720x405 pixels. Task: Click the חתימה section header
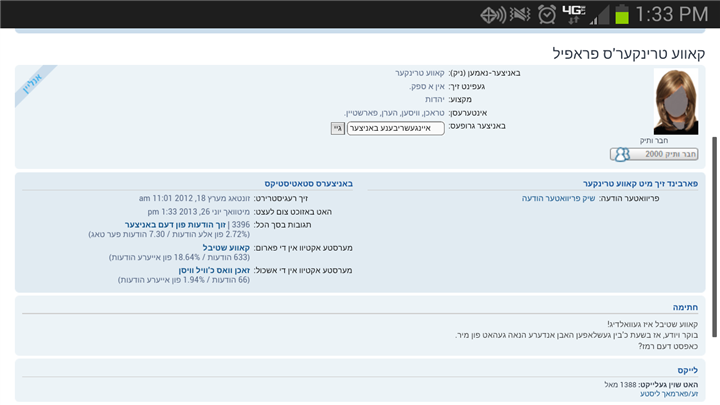coord(685,307)
